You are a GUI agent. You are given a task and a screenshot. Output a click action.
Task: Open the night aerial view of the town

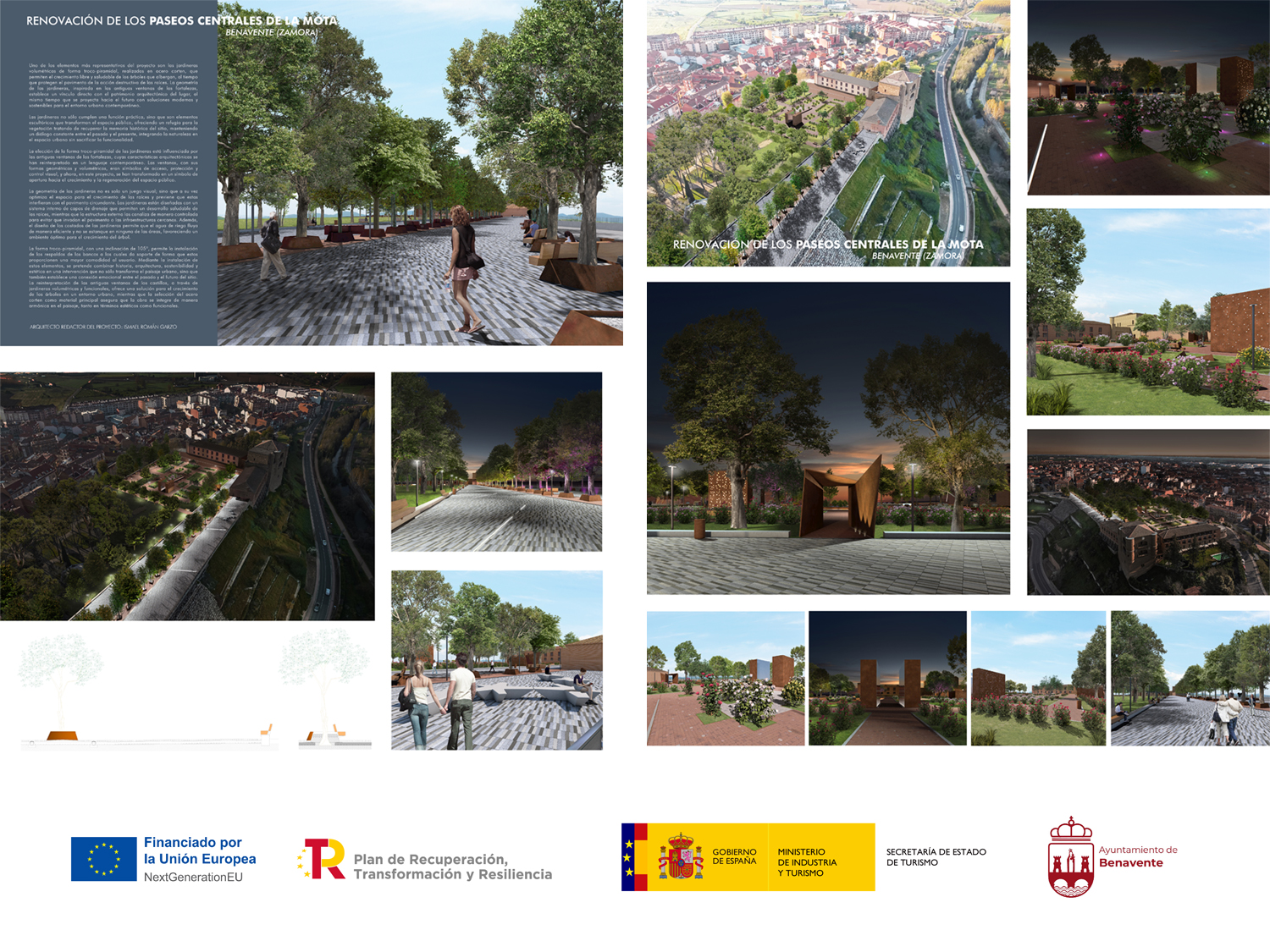click(187, 496)
